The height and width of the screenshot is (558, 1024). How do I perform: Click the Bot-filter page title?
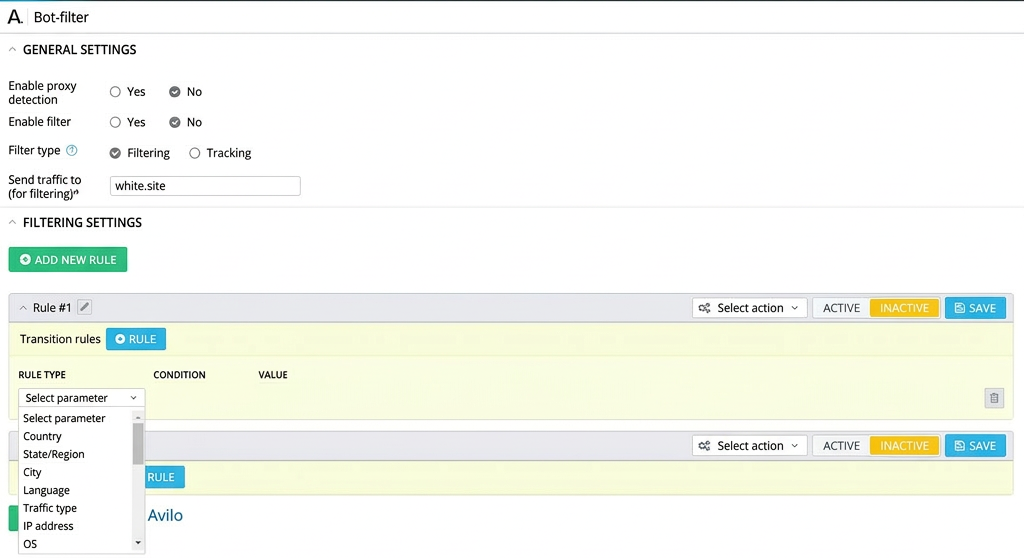tap(61, 18)
